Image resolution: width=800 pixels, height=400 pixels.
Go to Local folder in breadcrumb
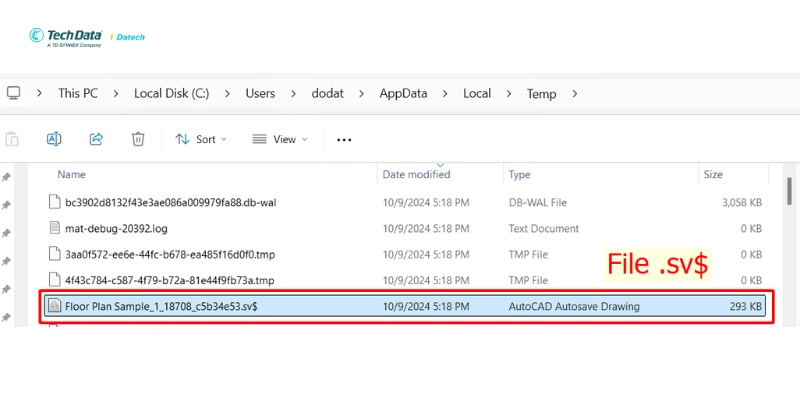point(477,93)
